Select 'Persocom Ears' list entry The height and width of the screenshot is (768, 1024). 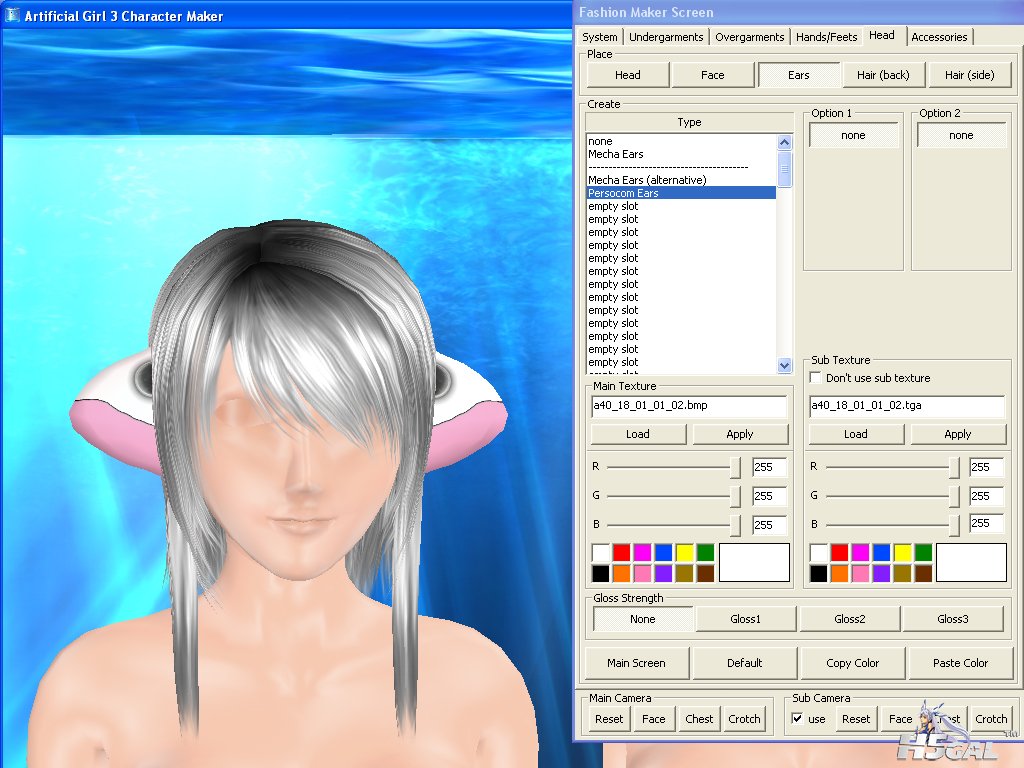(x=681, y=193)
